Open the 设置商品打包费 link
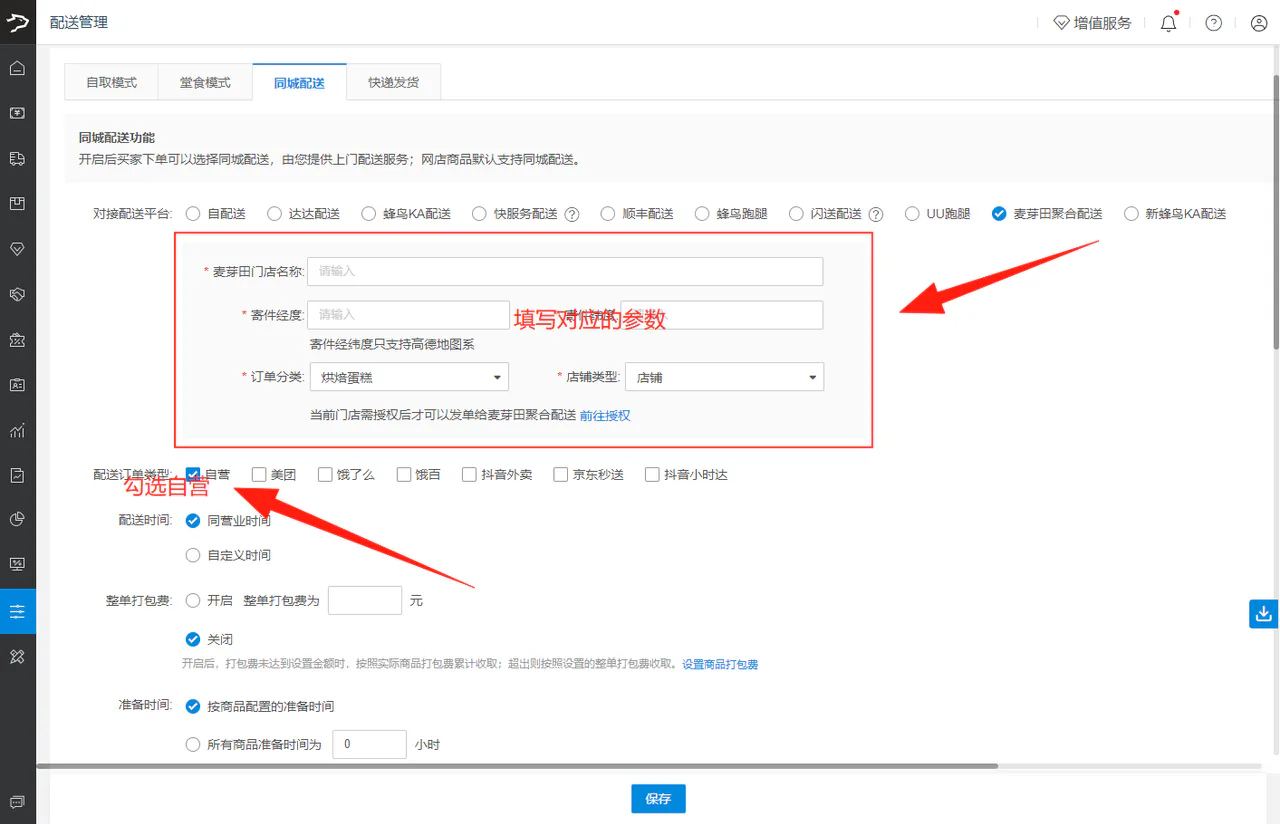 pos(720,664)
